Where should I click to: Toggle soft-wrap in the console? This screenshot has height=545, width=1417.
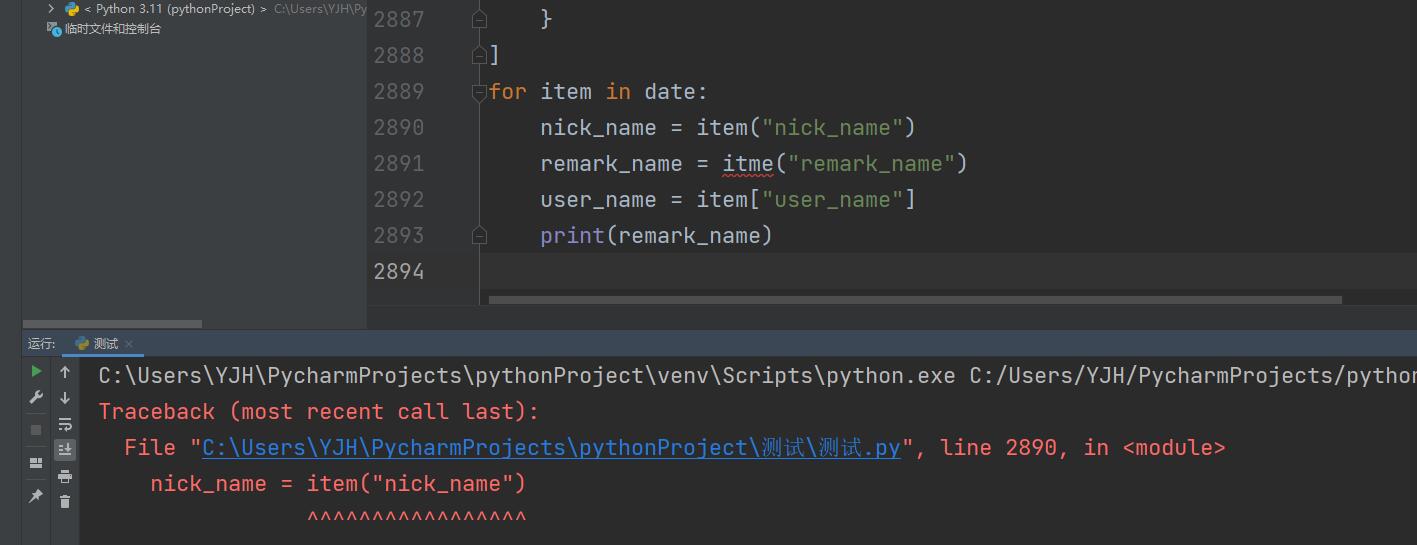[65, 424]
